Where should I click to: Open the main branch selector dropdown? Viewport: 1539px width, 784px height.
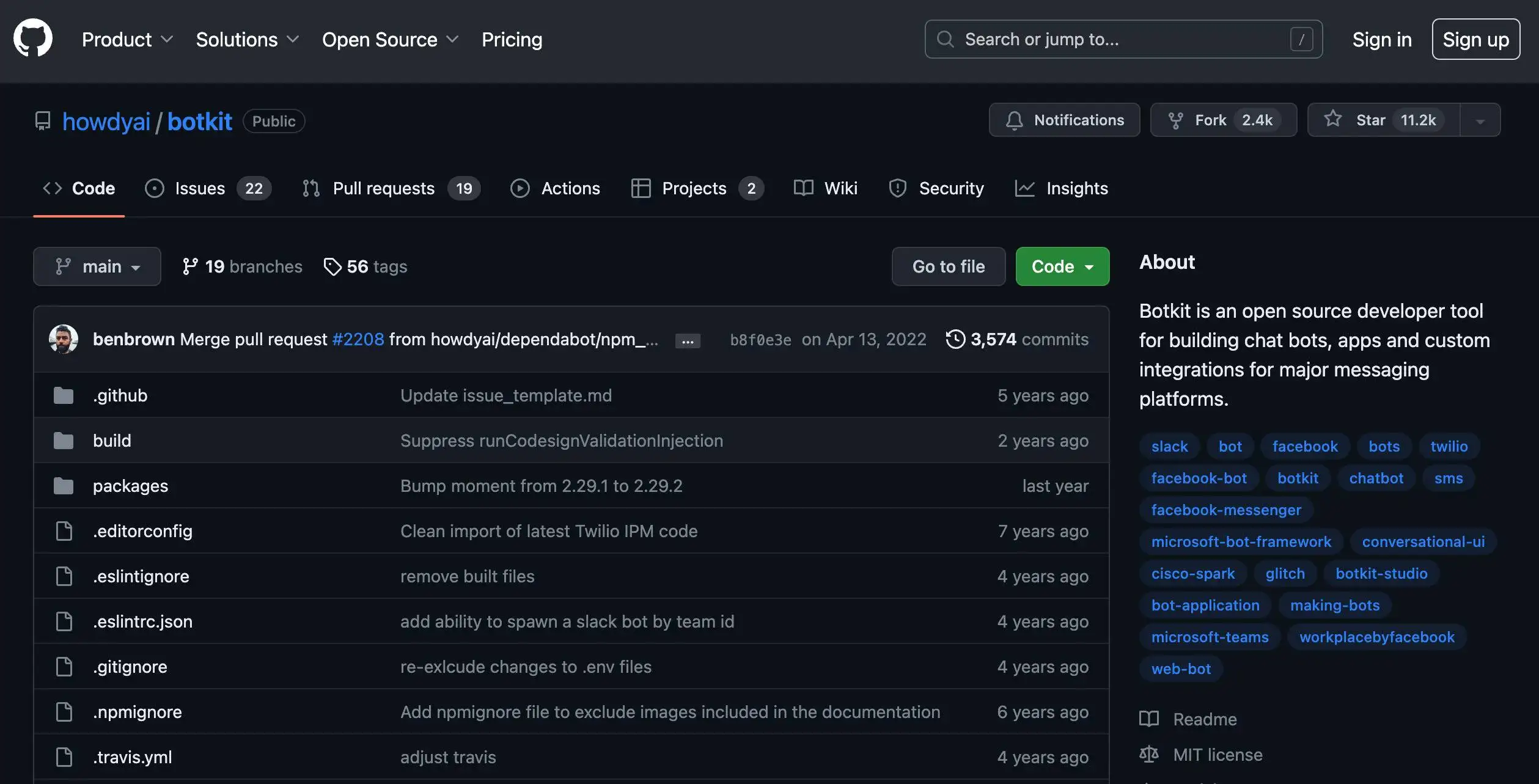pyautogui.click(x=97, y=266)
